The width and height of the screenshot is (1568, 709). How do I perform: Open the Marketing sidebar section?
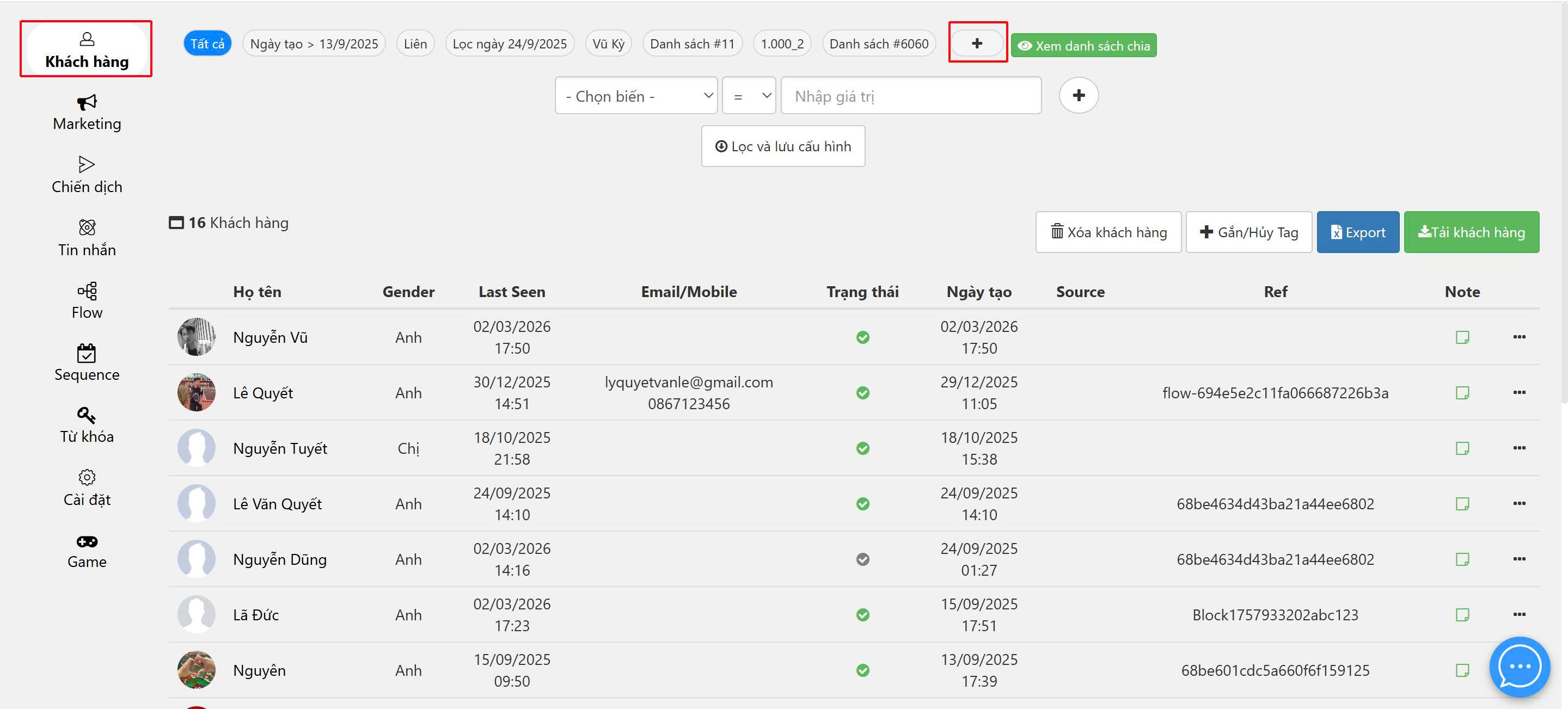pyautogui.click(x=87, y=113)
